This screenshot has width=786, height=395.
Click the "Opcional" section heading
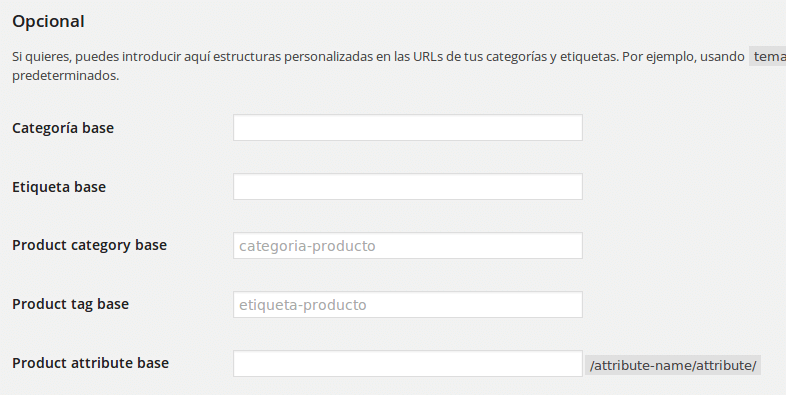click(49, 22)
